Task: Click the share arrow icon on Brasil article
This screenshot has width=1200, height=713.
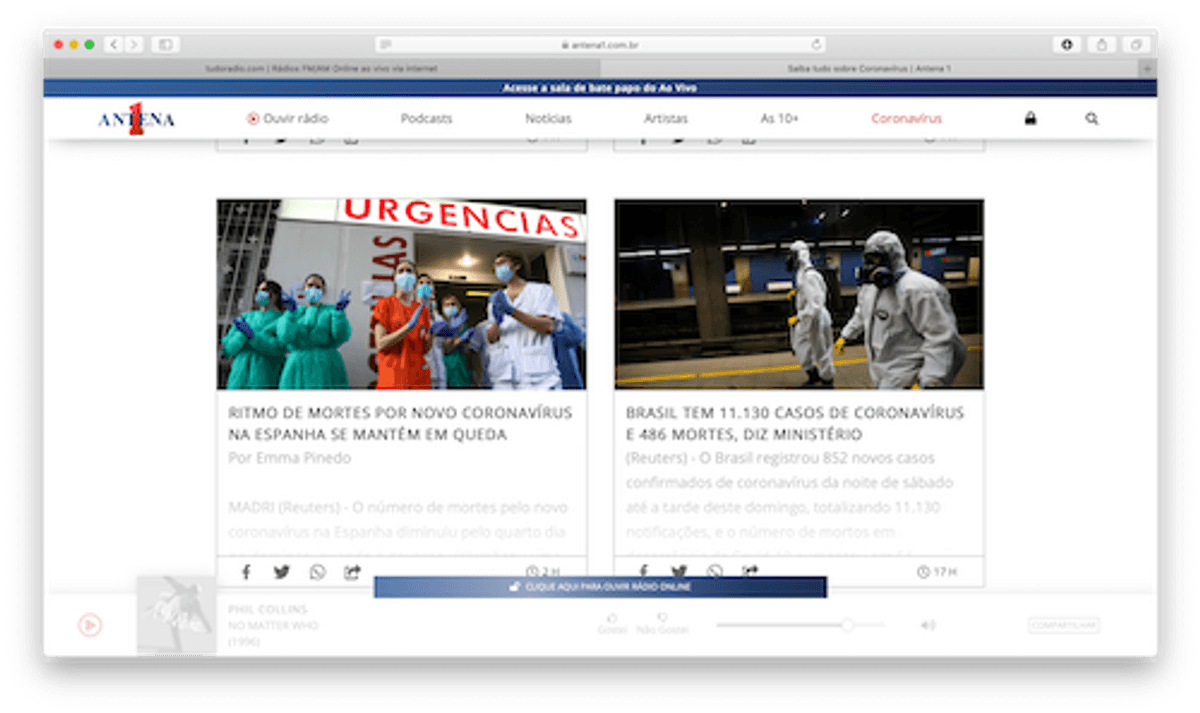Action: click(750, 571)
